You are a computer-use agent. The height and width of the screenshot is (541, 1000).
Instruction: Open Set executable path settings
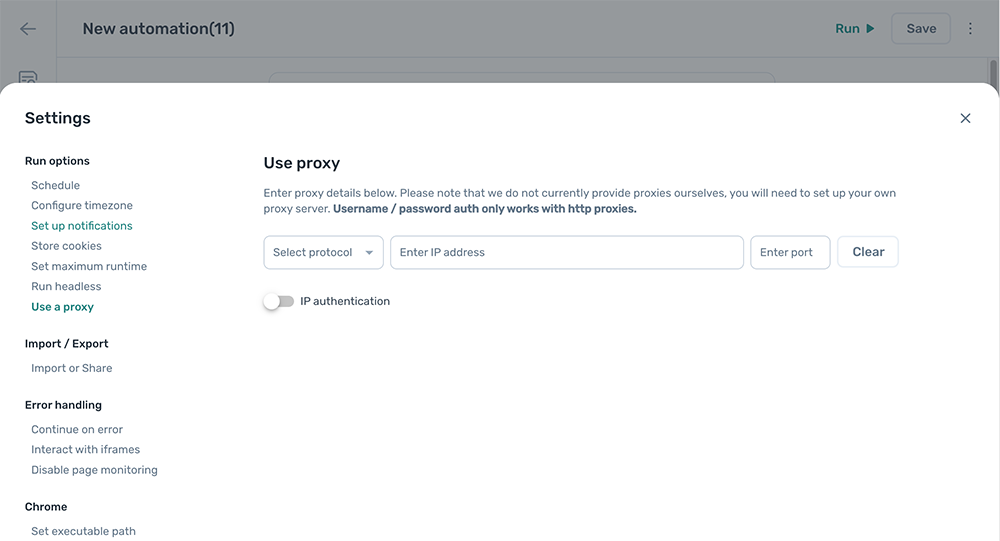(x=84, y=531)
